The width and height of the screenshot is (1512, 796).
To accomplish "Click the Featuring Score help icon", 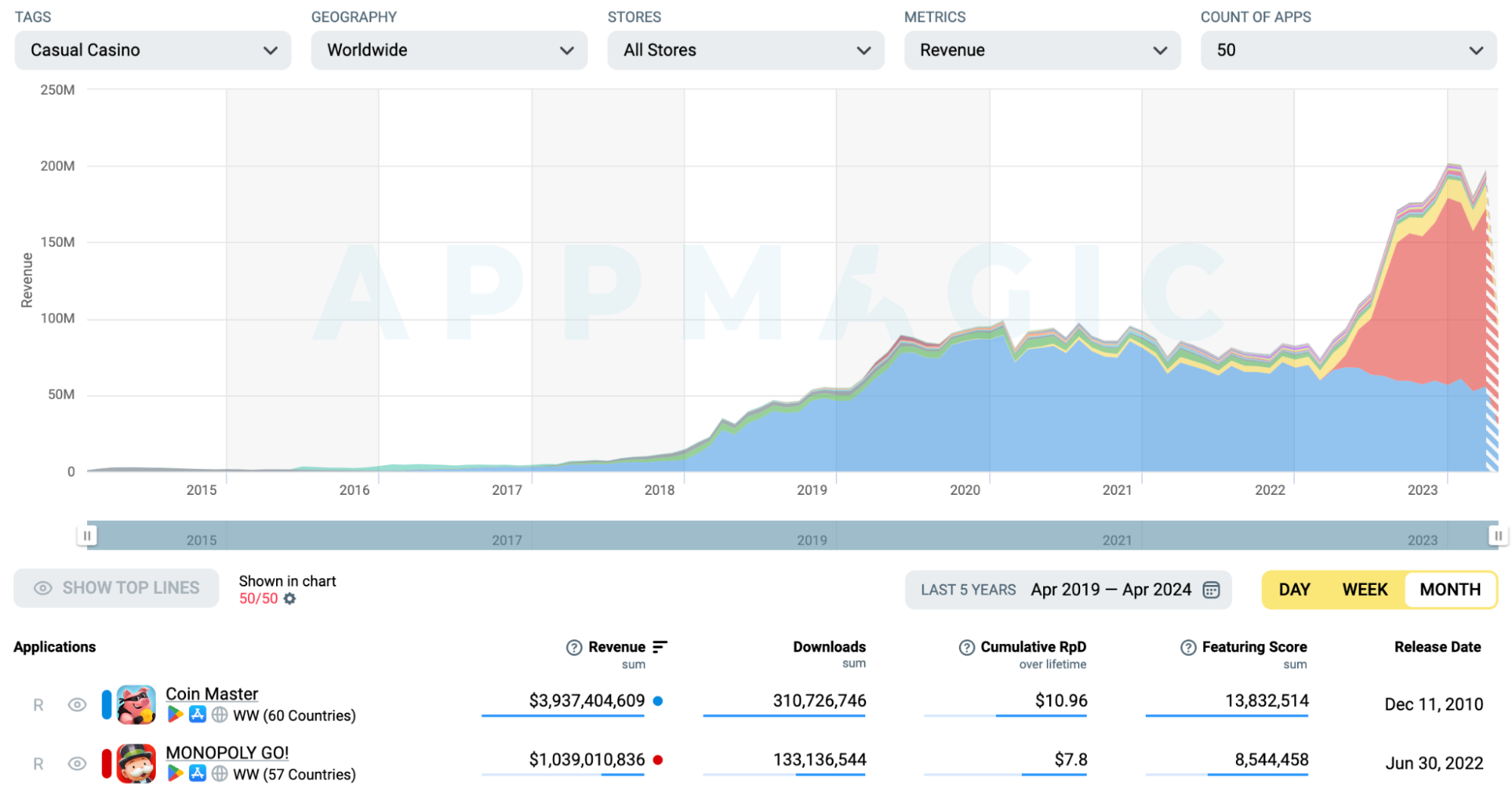I will [1188, 647].
